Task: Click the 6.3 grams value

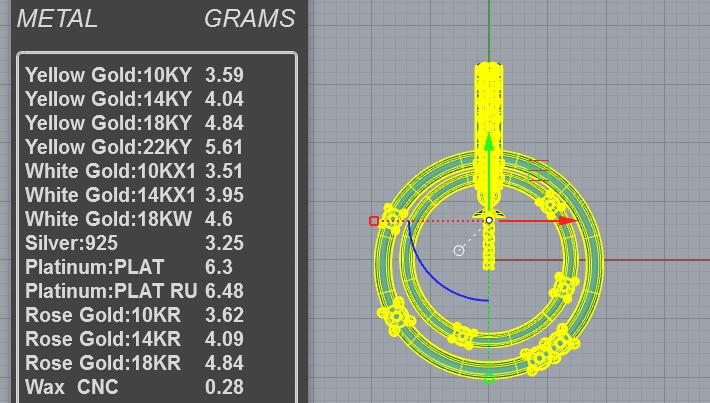Action: [x=219, y=267]
